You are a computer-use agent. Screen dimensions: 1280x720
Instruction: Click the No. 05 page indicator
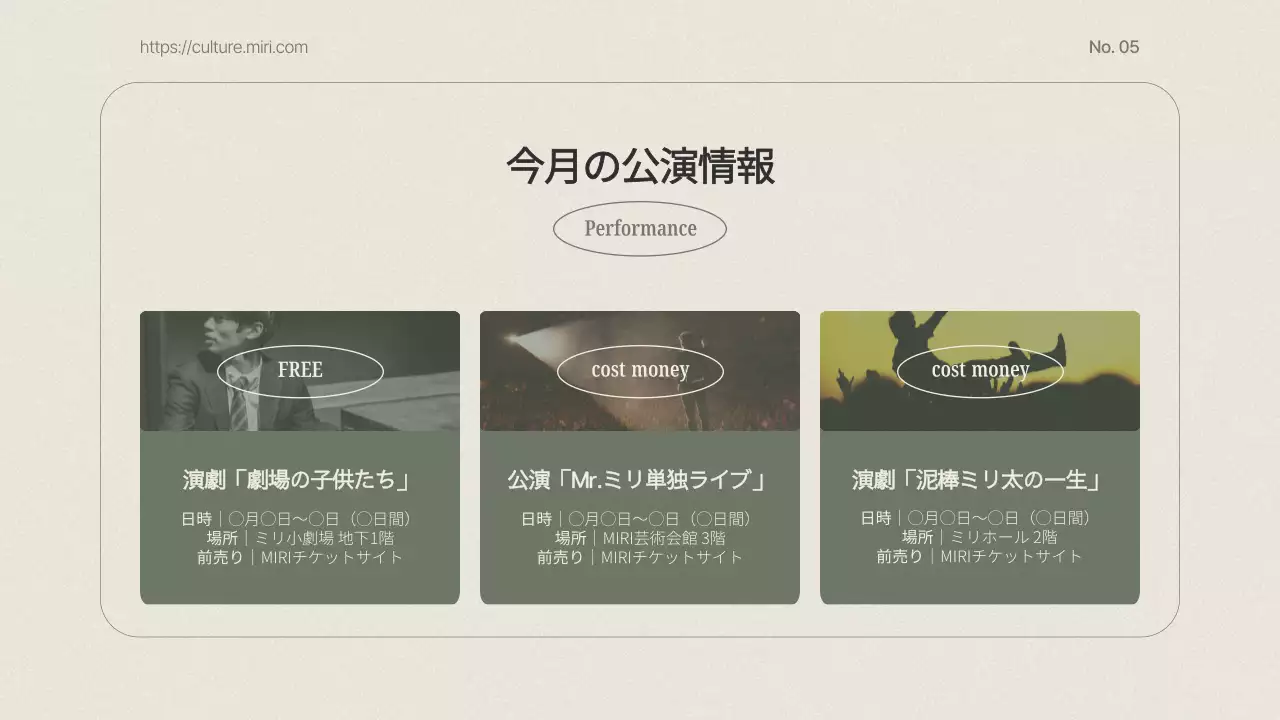[x=1115, y=46]
